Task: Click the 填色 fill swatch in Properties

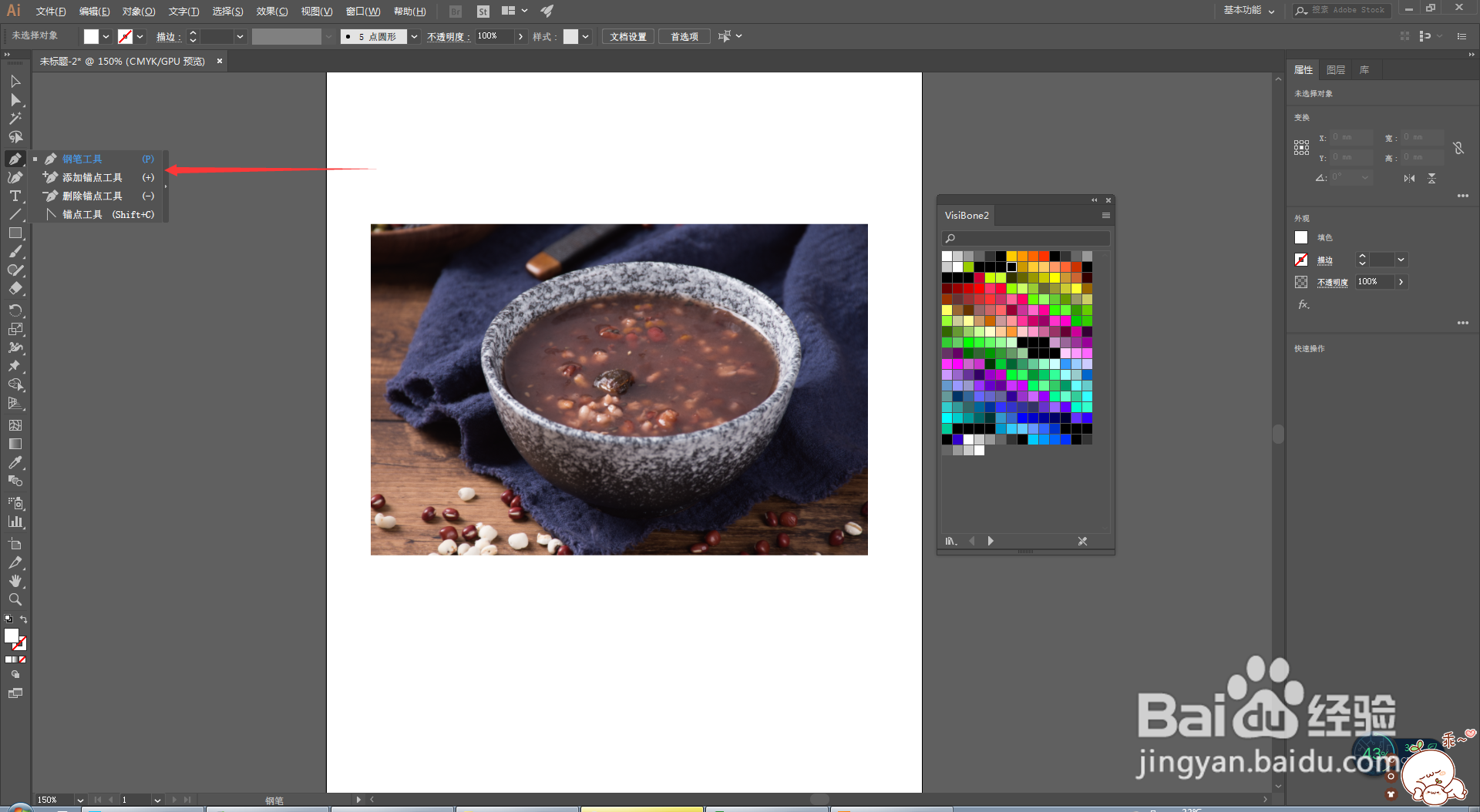Action: tap(1301, 237)
